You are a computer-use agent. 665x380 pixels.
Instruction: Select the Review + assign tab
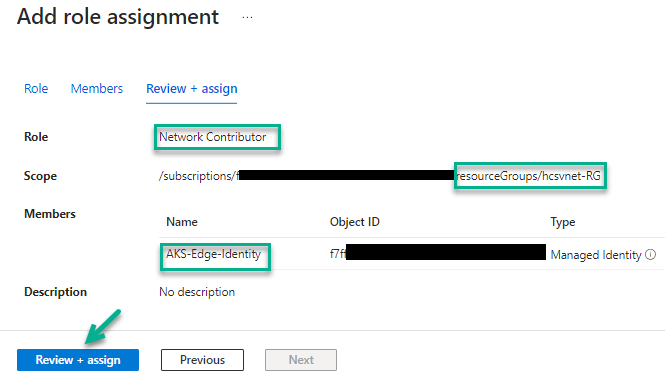click(x=192, y=89)
